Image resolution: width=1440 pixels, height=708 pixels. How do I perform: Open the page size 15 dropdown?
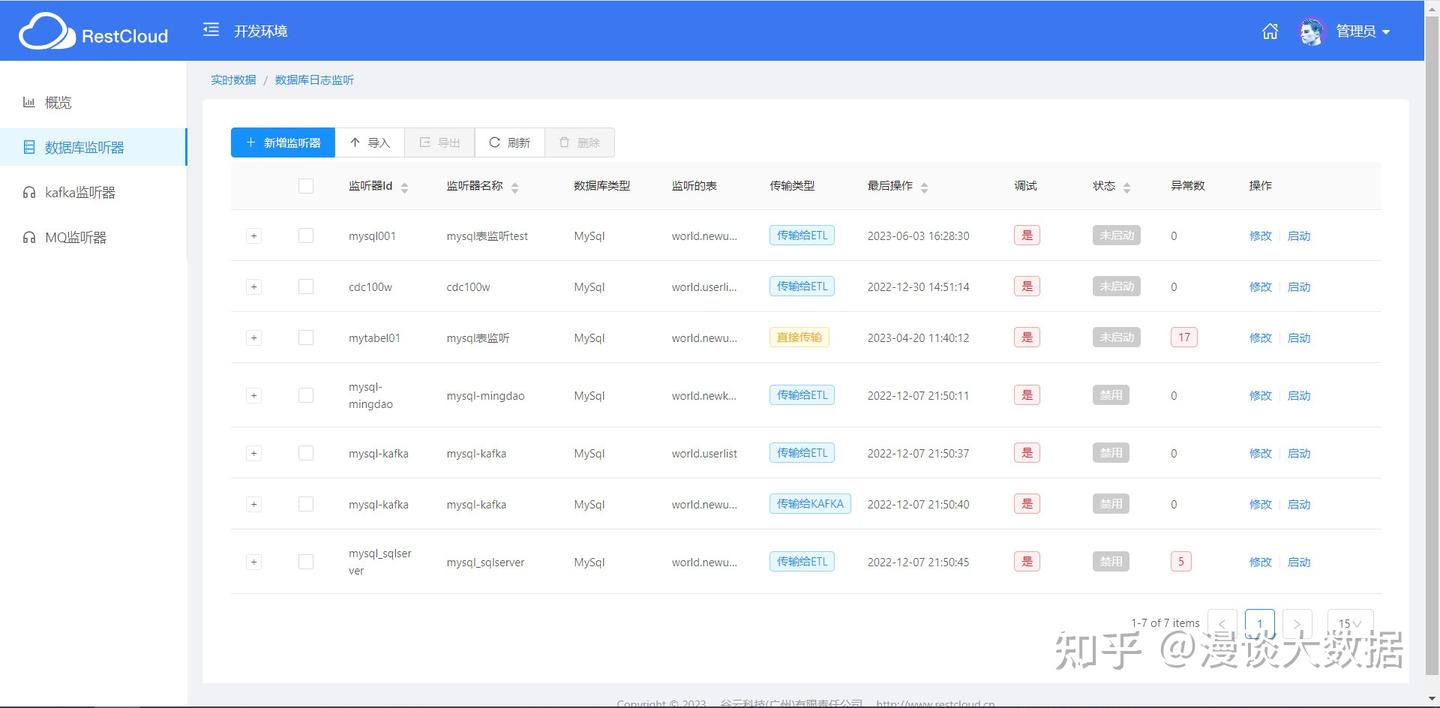pyautogui.click(x=1350, y=624)
